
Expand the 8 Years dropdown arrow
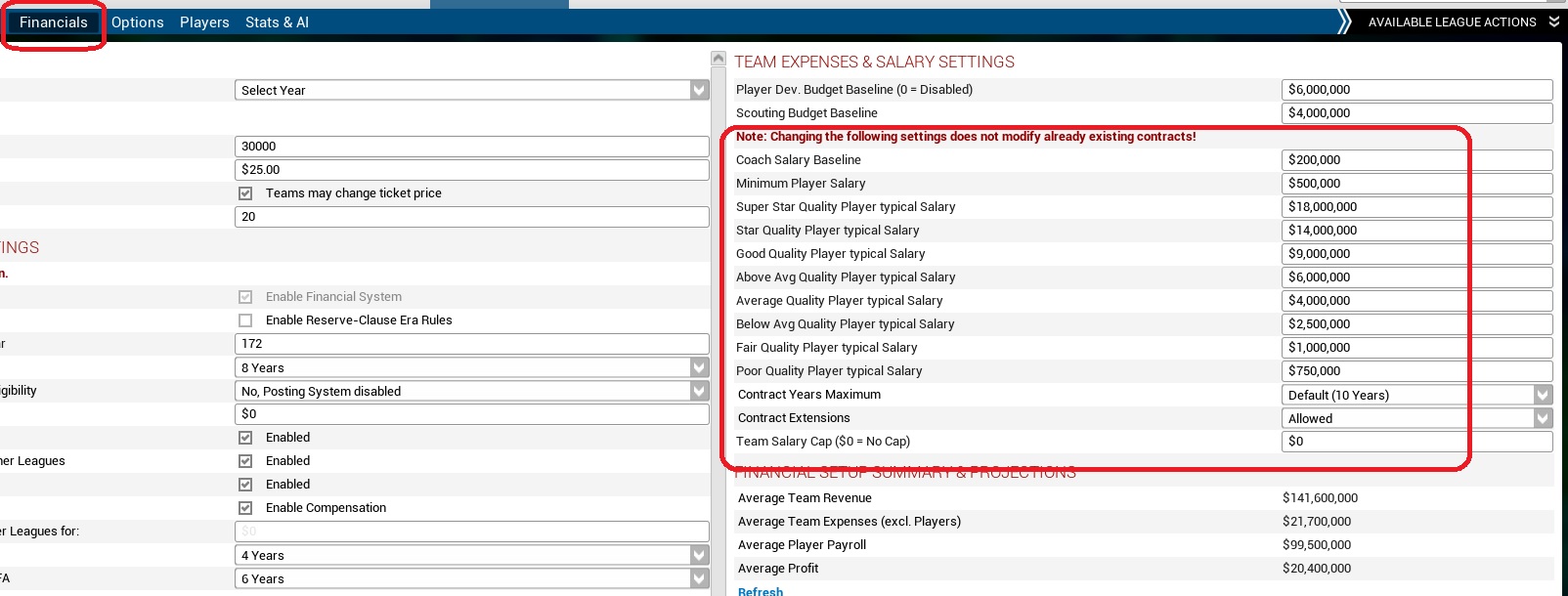(699, 367)
